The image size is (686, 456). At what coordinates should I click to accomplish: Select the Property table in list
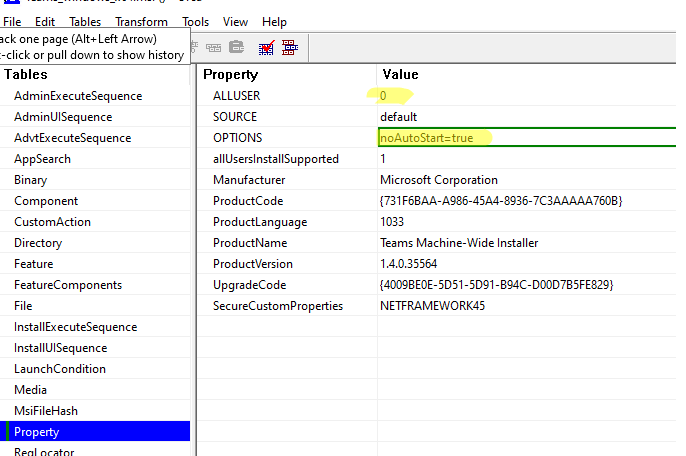(x=36, y=432)
